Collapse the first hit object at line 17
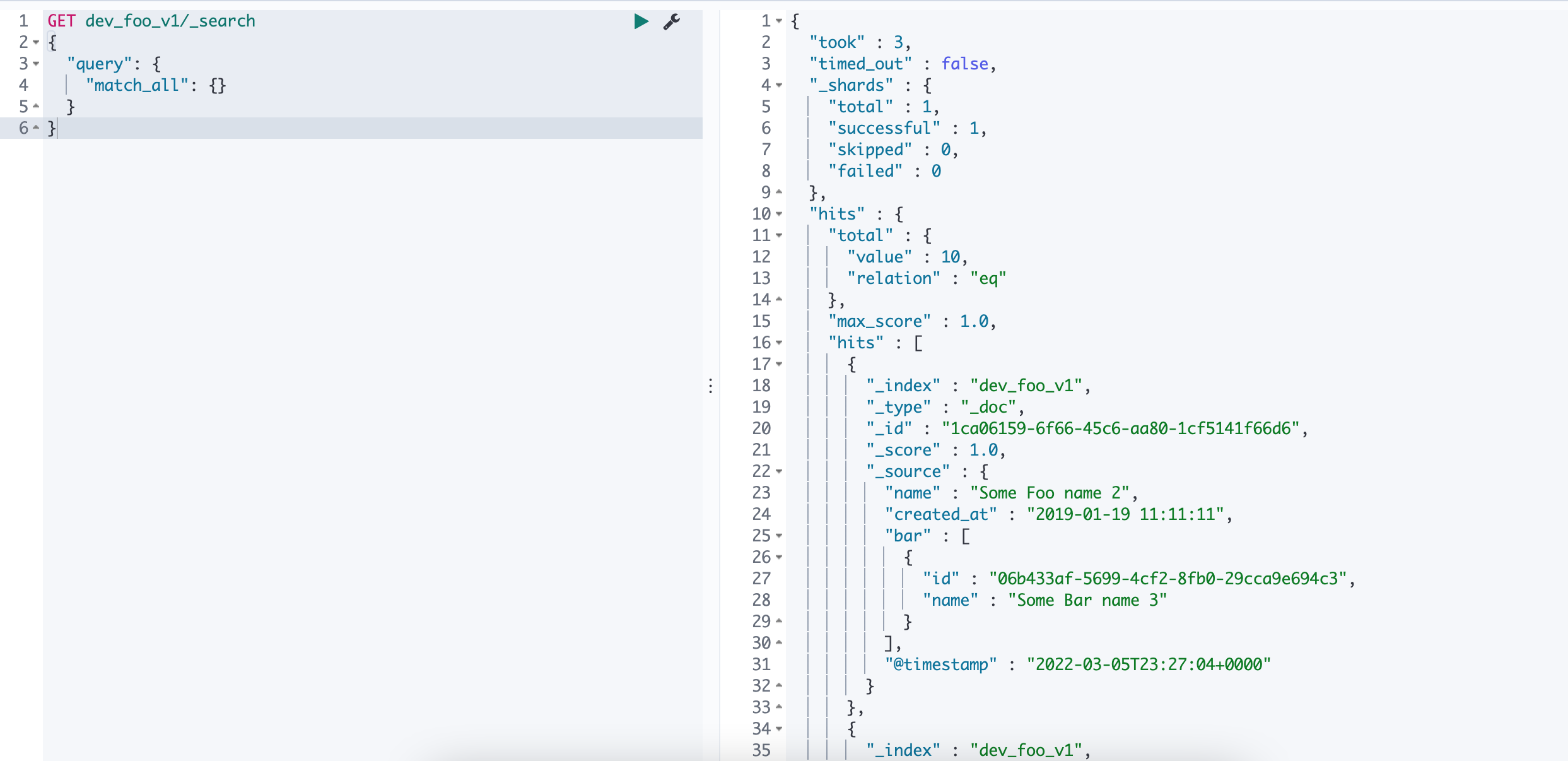This screenshot has width=1568, height=761. coord(779,365)
